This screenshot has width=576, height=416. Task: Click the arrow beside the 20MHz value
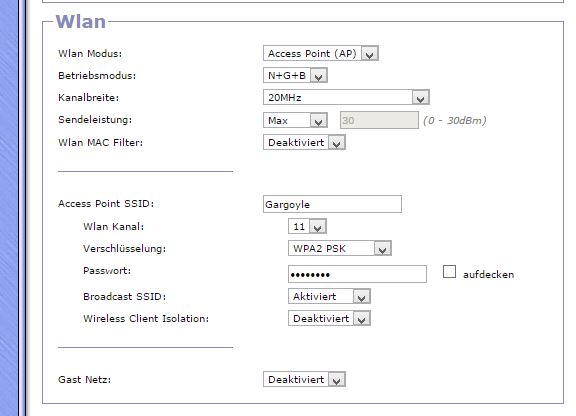tap(421, 98)
